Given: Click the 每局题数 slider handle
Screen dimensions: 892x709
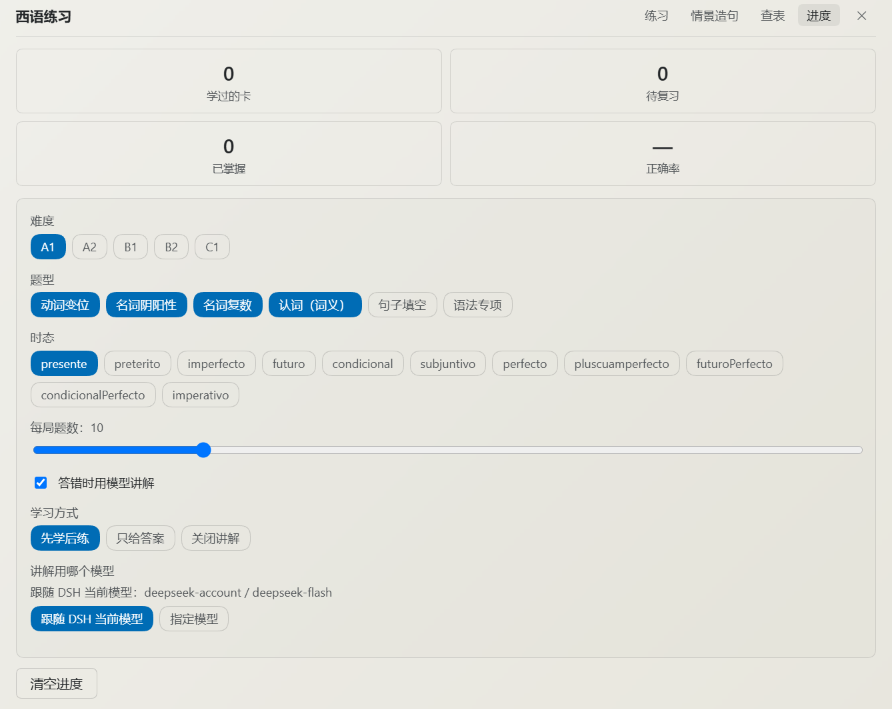Looking at the screenshot, I should coord(204,450).
